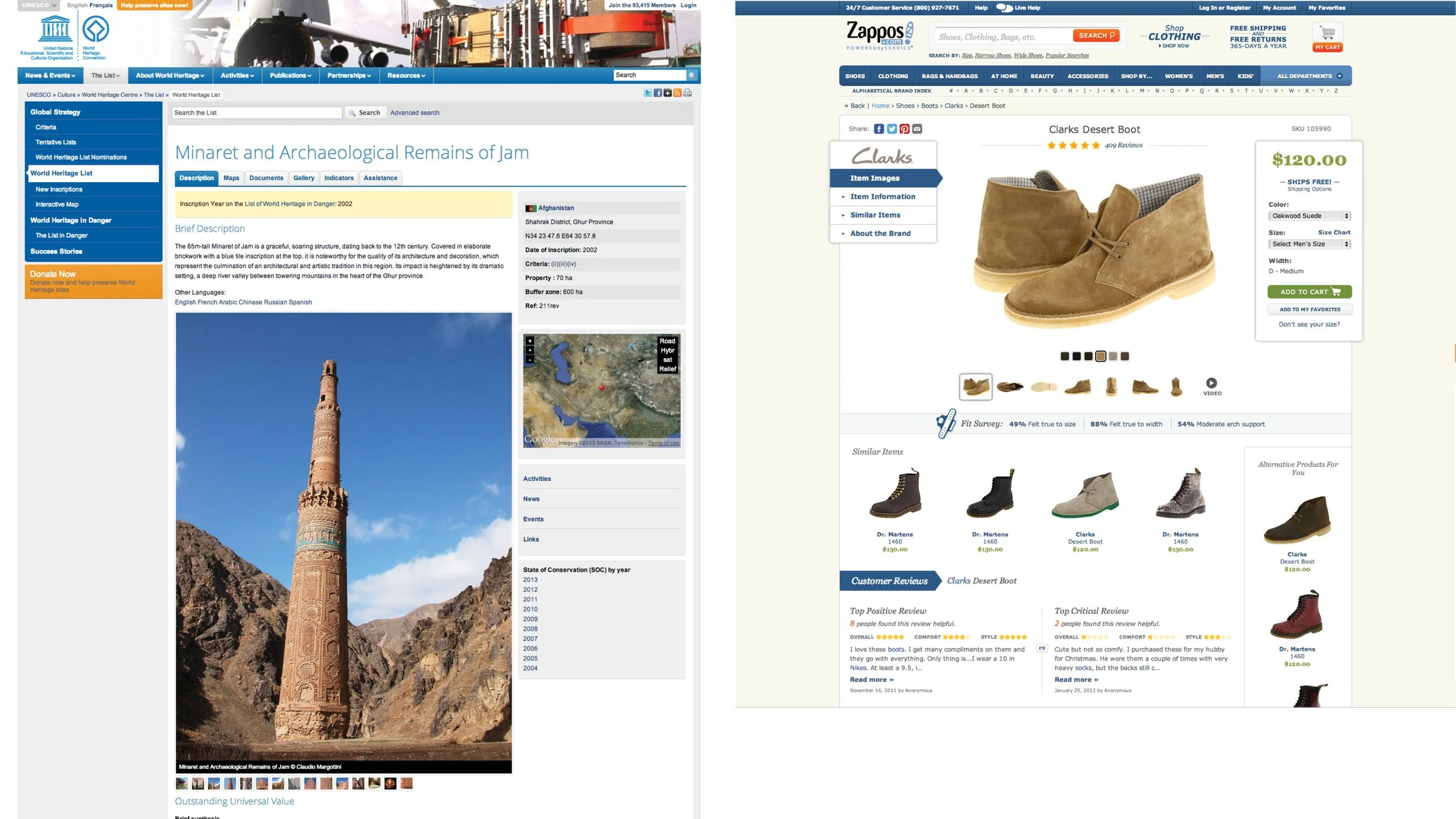Viewport: 1456px width, 819px height.
Task: Share UNESCO page on Twitter icon
Action: pos(648,93)
